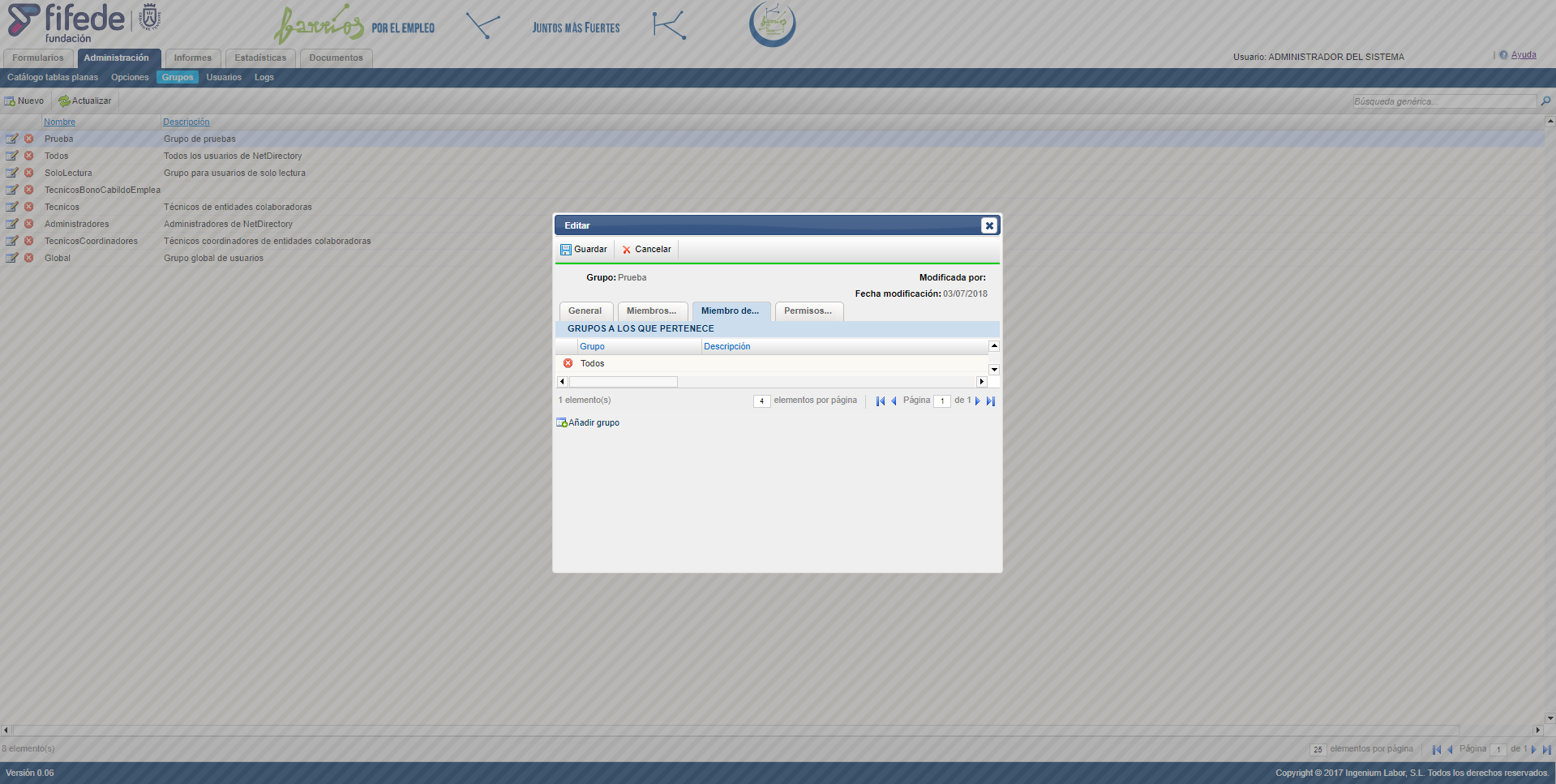This screenshot has width=1556, height=784.
Task: Click Añadir grupo
Action: (588, 422)
